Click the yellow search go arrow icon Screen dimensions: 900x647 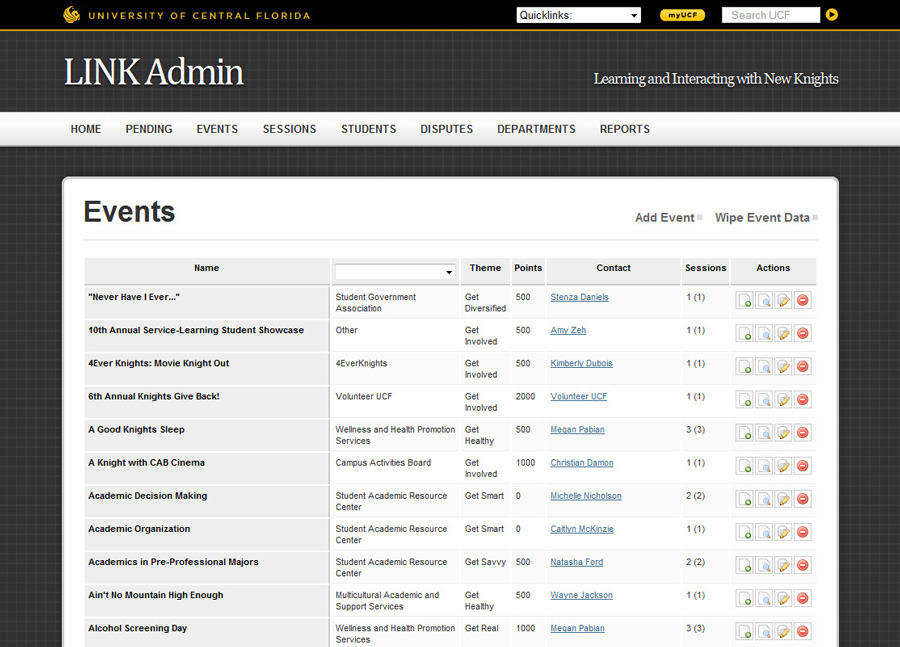[832, 15]
